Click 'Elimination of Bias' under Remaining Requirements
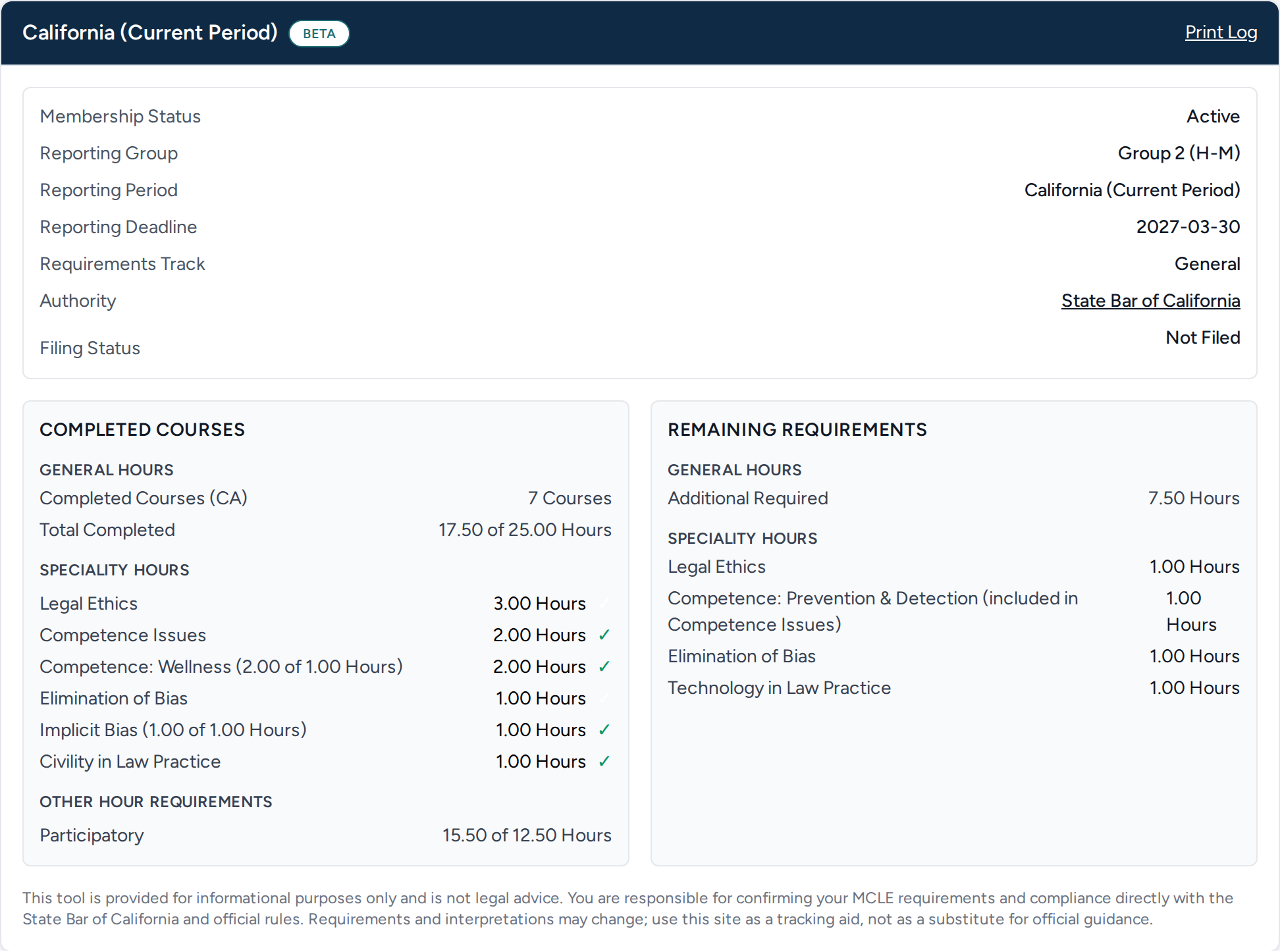Image resolution: width=1280 pixels, height=952 pixels. [x=741, y=656]
